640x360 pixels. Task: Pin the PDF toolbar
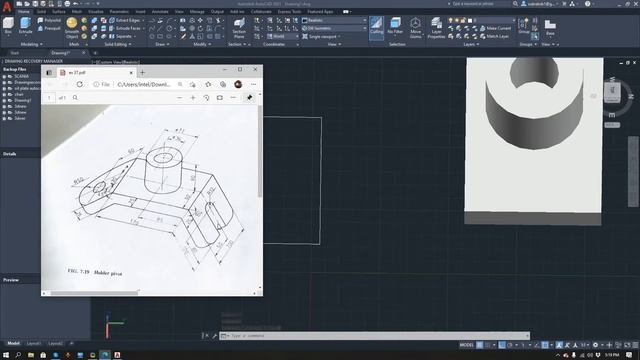(x=249, y=98)
